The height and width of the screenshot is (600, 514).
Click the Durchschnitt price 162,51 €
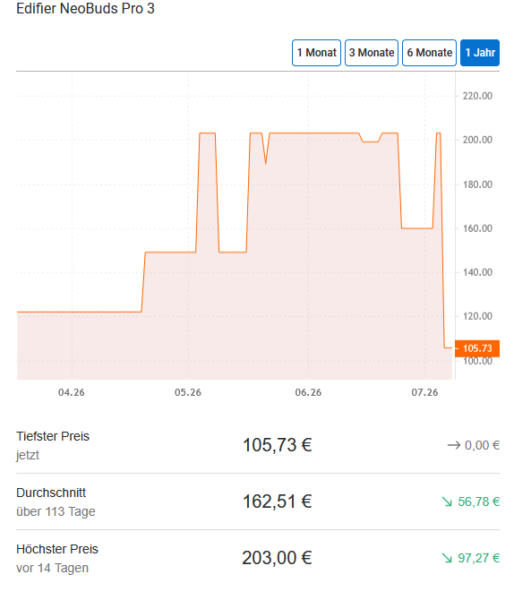277,501
